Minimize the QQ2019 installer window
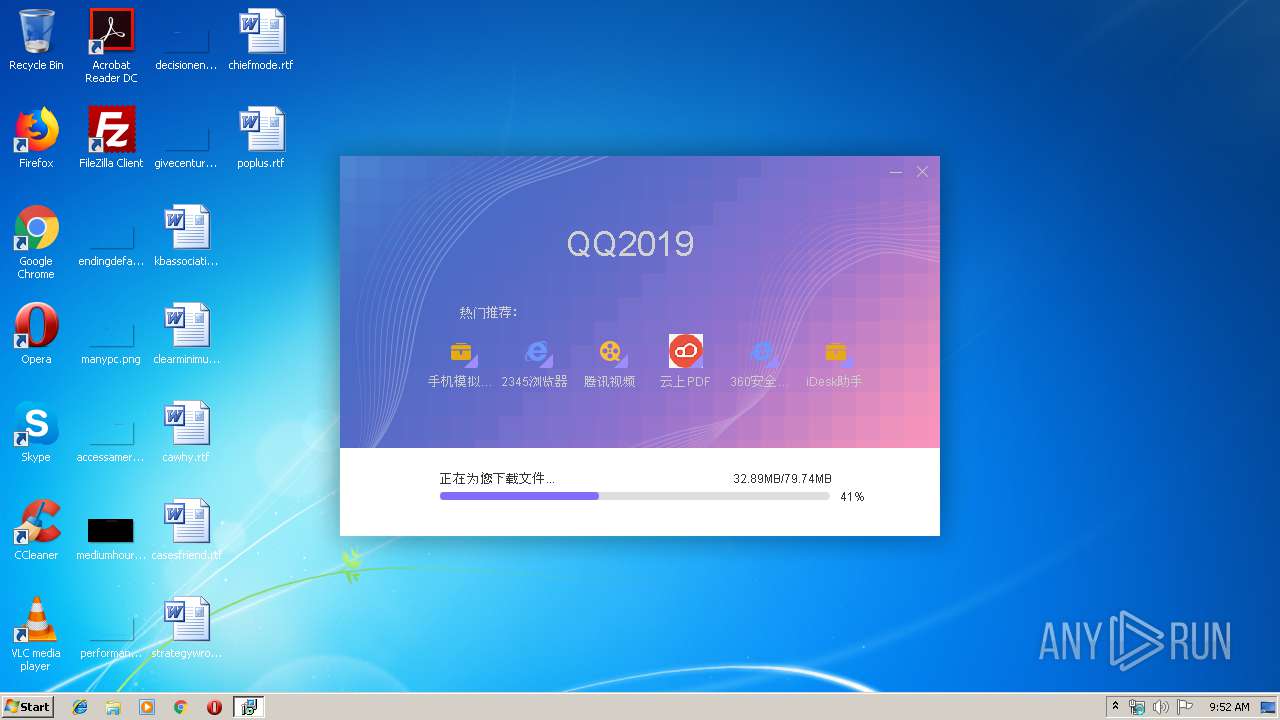1280x720 pixels. [896, 172]
